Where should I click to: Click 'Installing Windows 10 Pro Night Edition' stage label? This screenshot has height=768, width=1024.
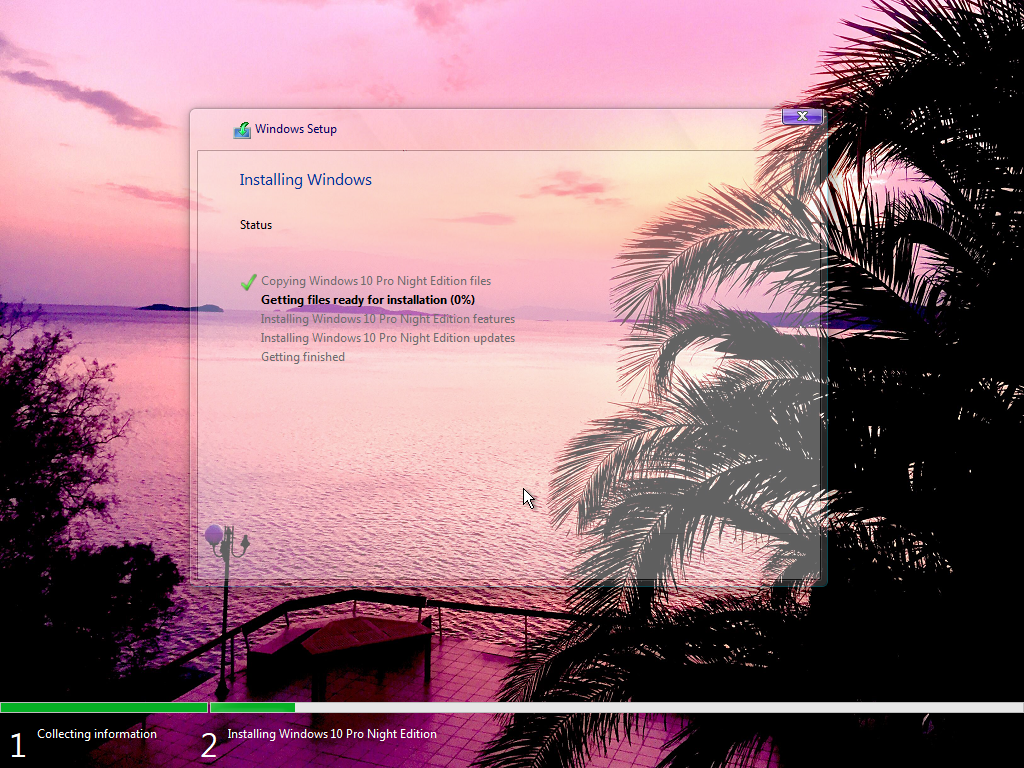click(x=332, y=734)
